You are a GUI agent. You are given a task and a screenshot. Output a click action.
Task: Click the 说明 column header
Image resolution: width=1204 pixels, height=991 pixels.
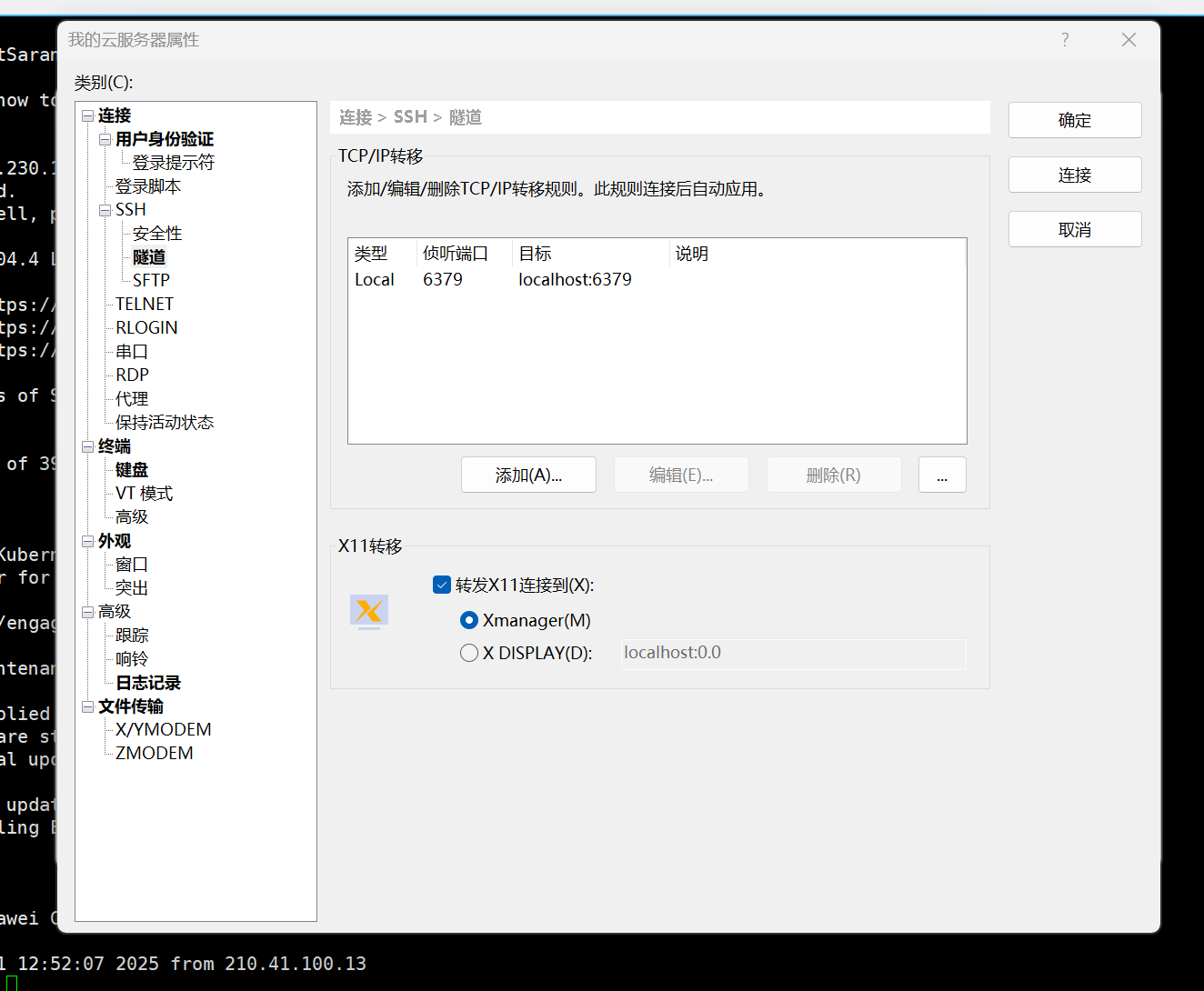click(x=818, y=254)
